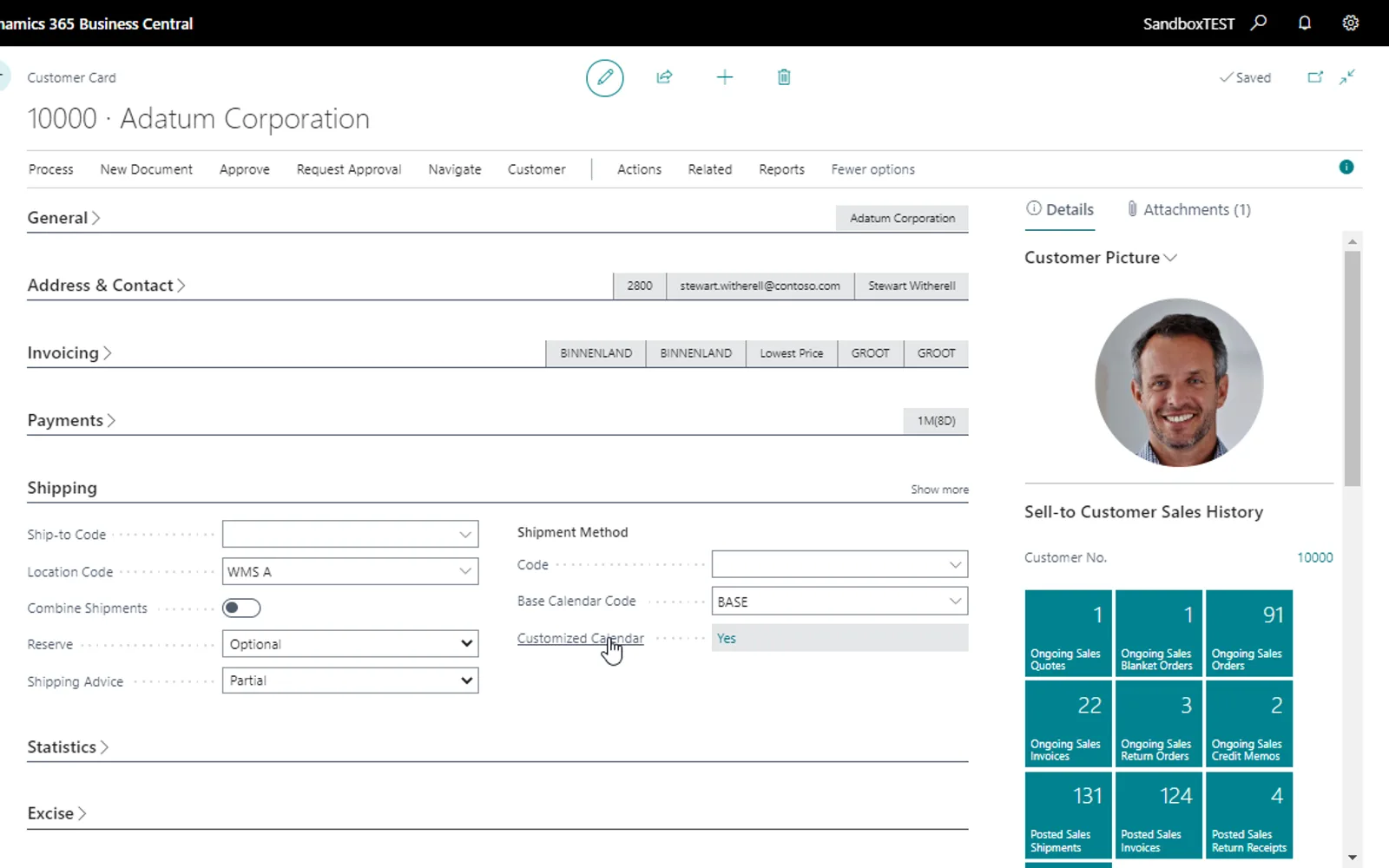Open the Base Calendar Code dropdown

pyautogui.click(x=955, y=602)
